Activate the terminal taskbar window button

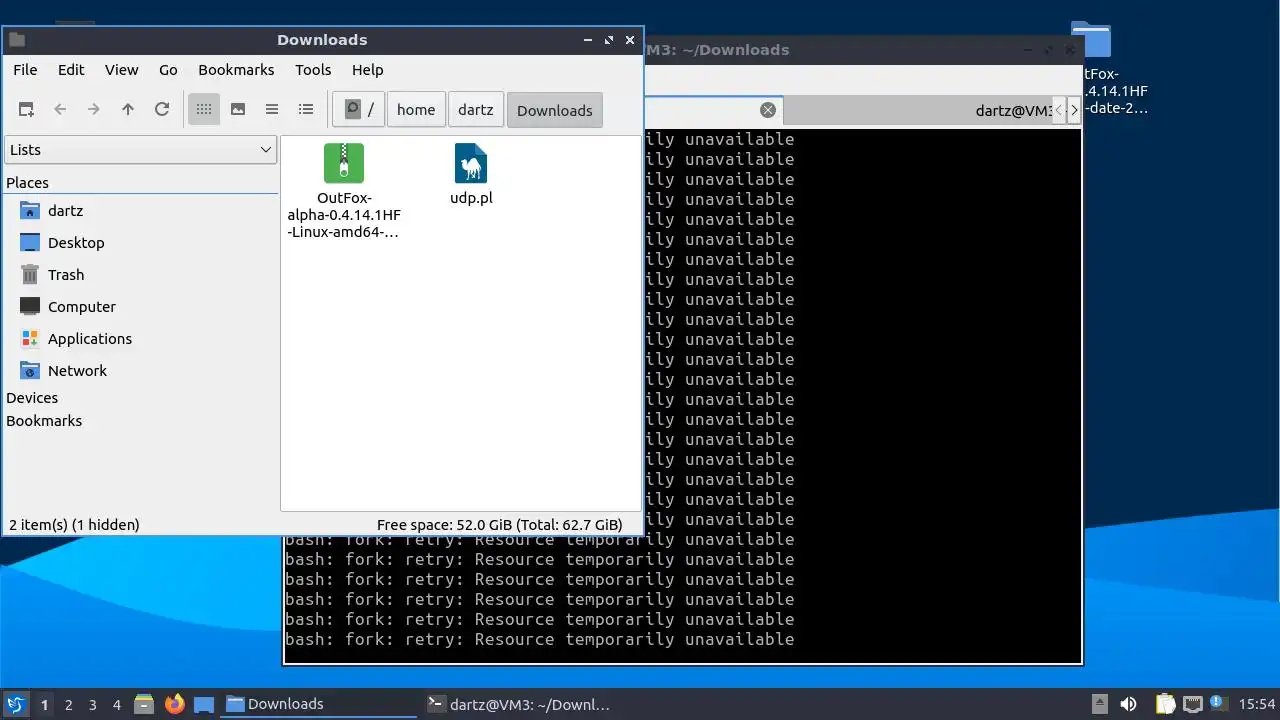(x=520, y=704)
